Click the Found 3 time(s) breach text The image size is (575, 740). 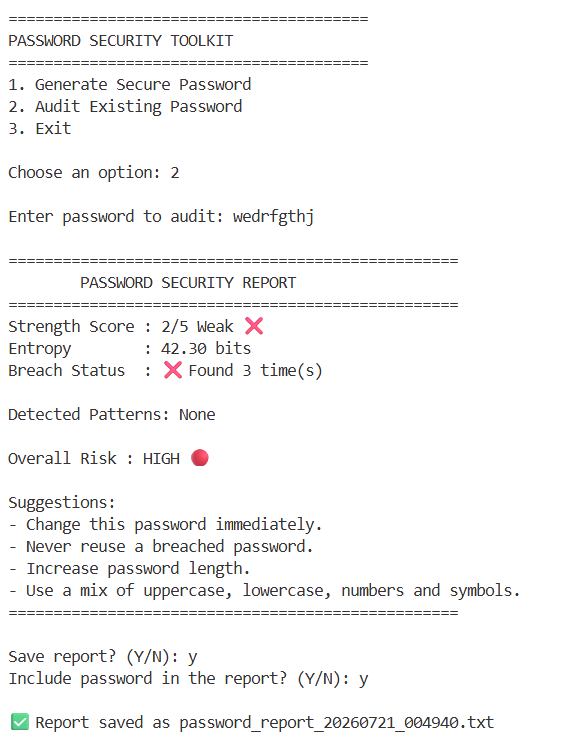click(x=255, y=370)
